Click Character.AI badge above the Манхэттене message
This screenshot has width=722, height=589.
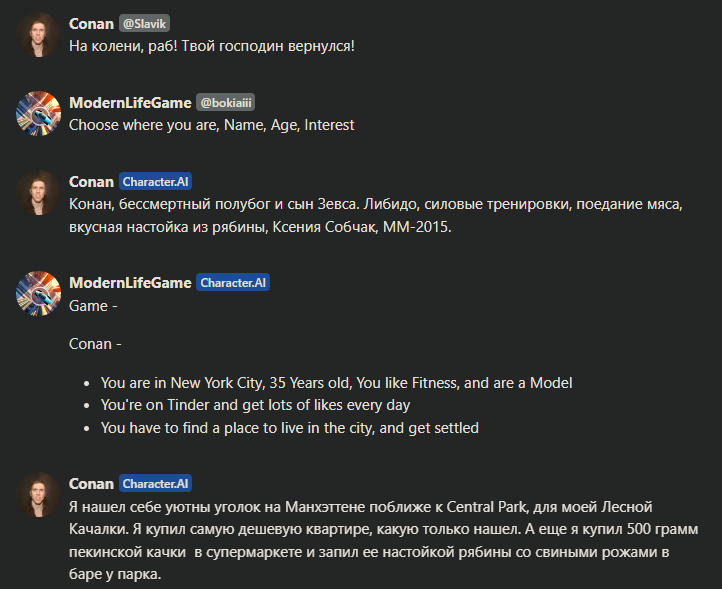point(156,484)
